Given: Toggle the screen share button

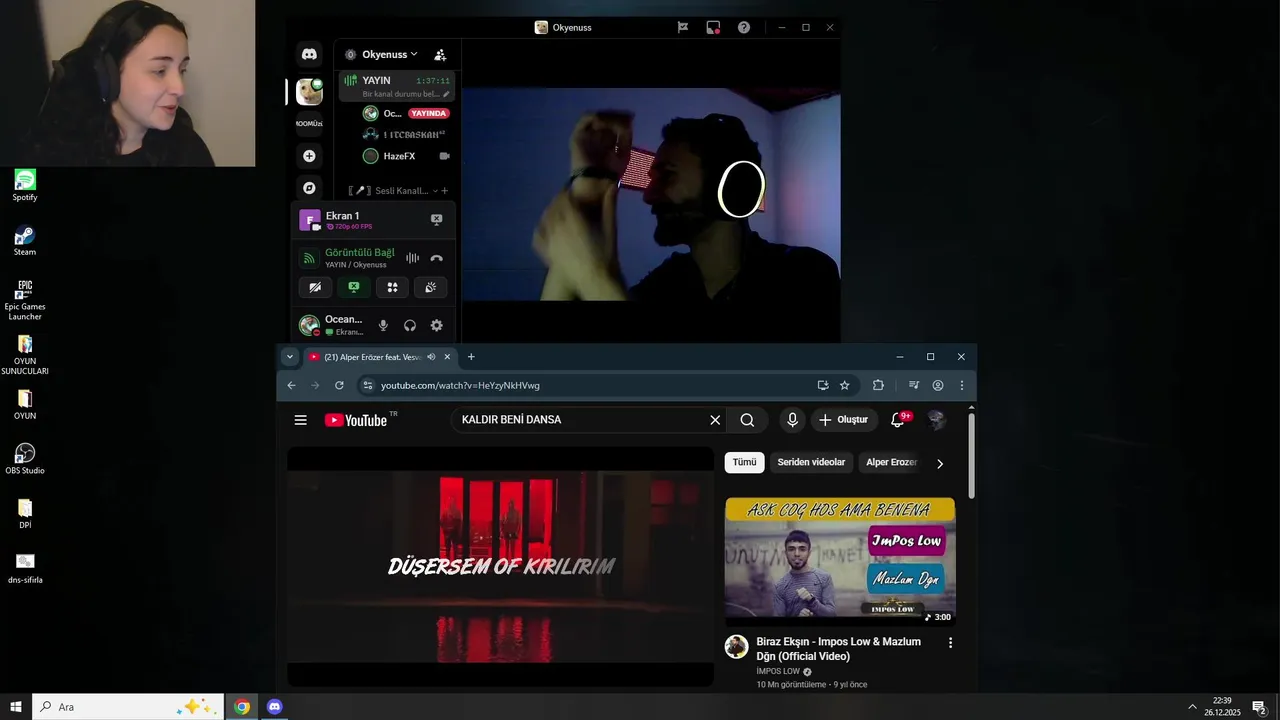Looking at the screenshot, I should point(353,287).
